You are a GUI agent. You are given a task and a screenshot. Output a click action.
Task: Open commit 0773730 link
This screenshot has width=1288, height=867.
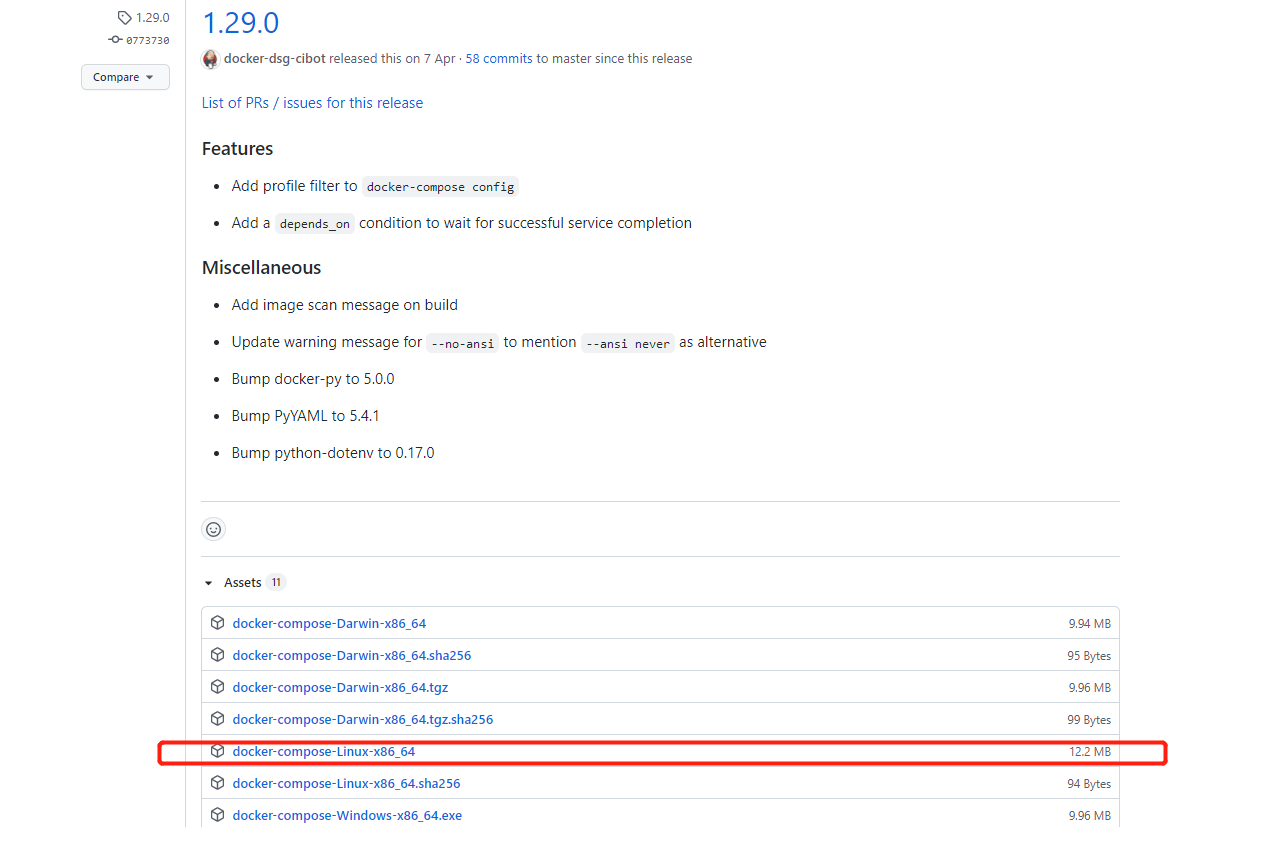tap(147, 40)
